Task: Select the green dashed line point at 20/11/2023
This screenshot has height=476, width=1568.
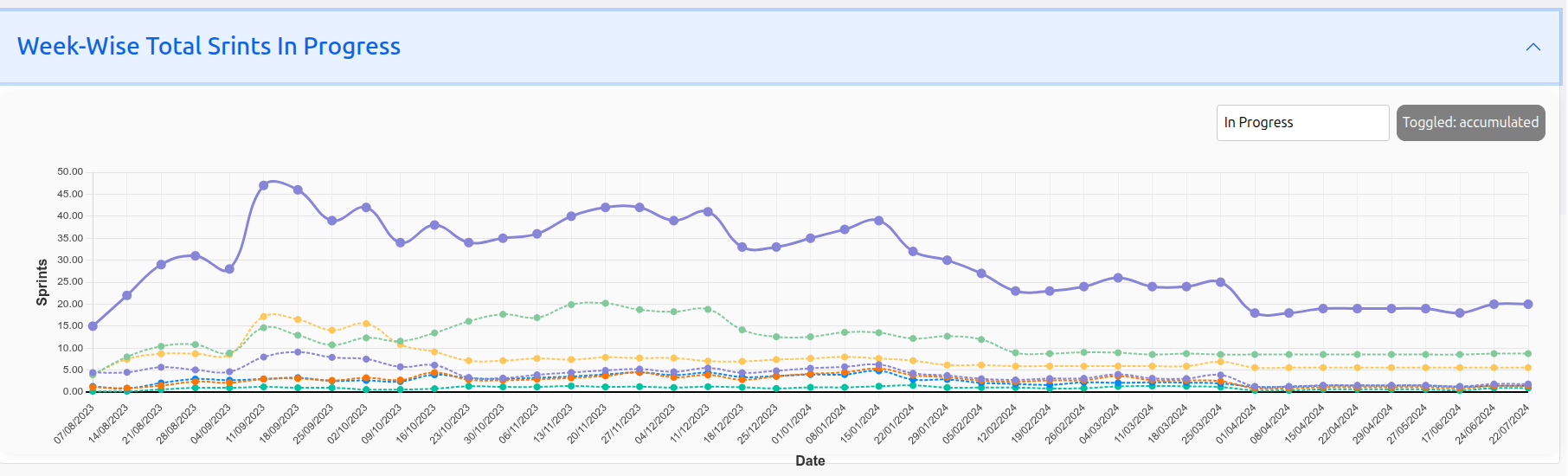Action: (606, 304)
